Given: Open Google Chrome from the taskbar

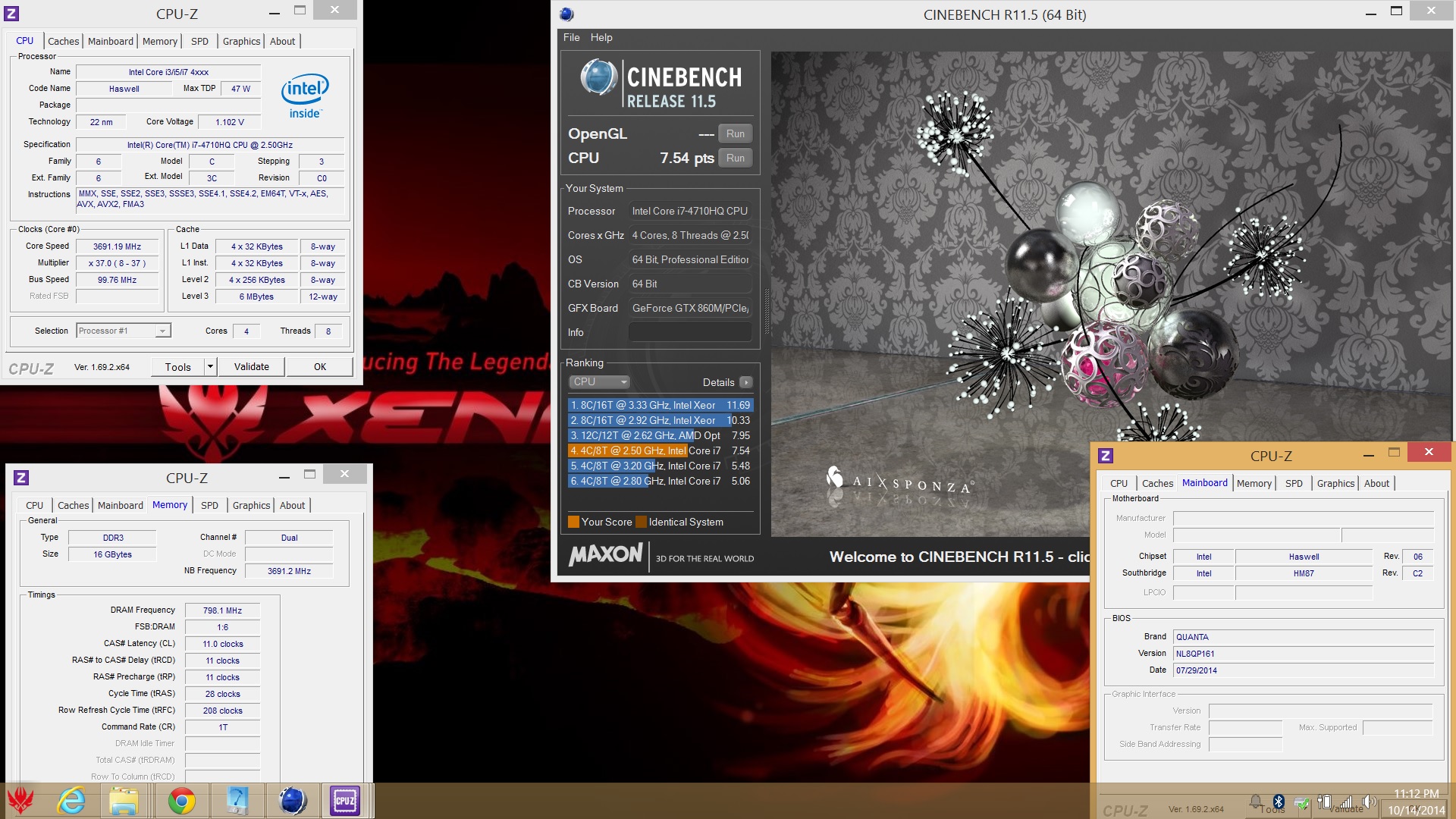Looking at the screenshot, I should [181, 801].
